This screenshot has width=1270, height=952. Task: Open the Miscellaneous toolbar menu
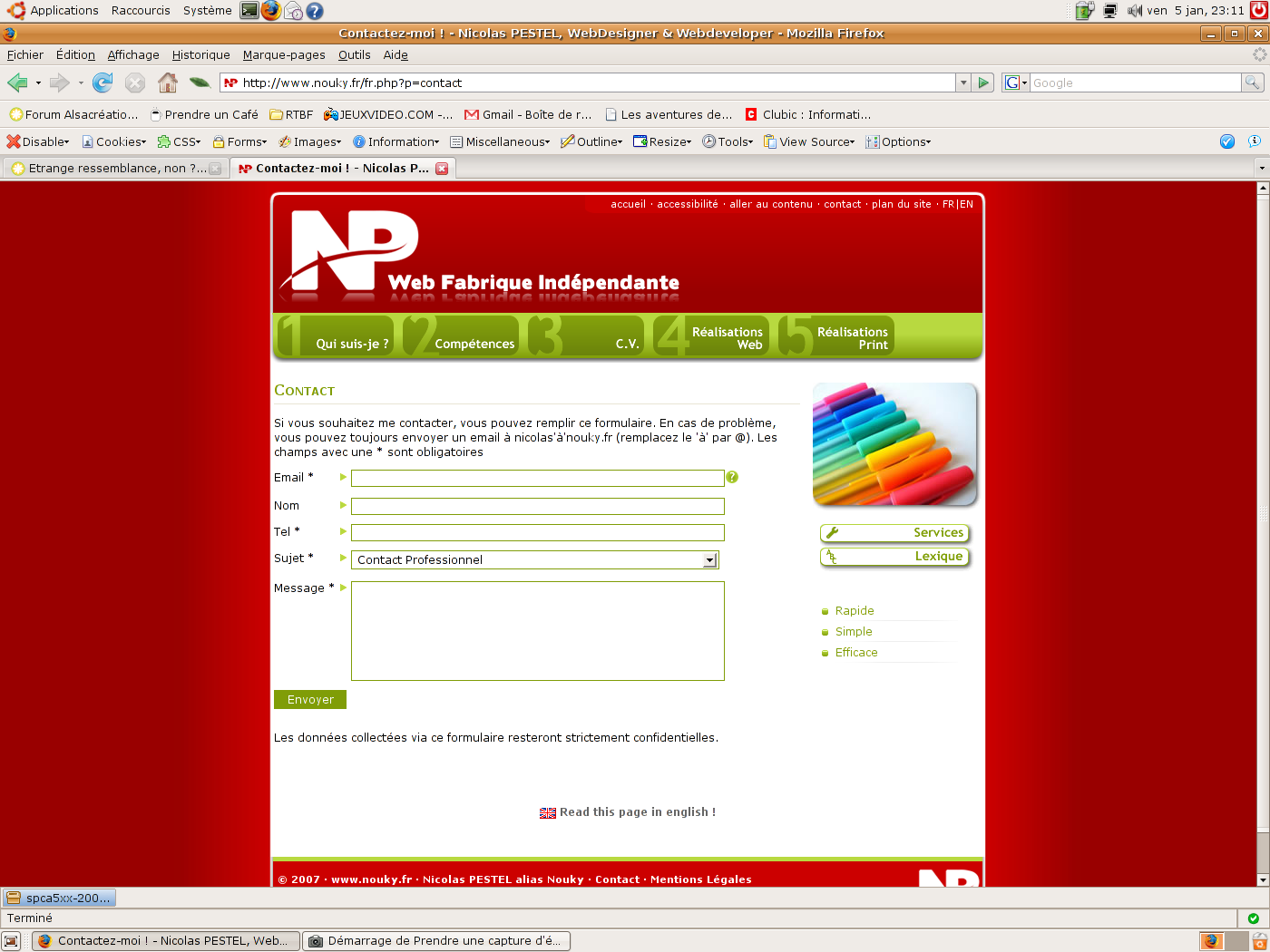tap(501, 141)
